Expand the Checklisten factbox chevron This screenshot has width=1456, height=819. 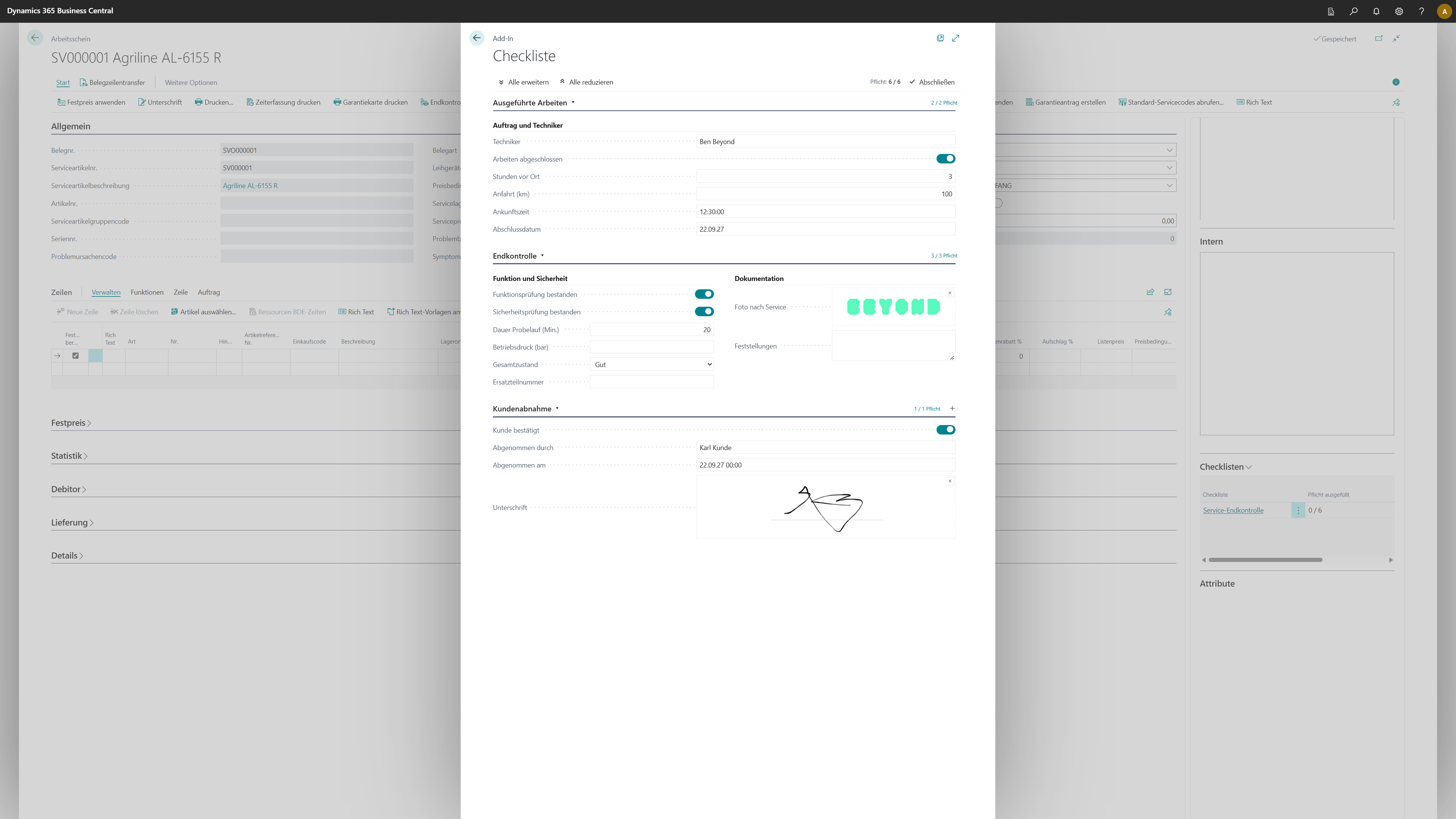coord(1249,467)
